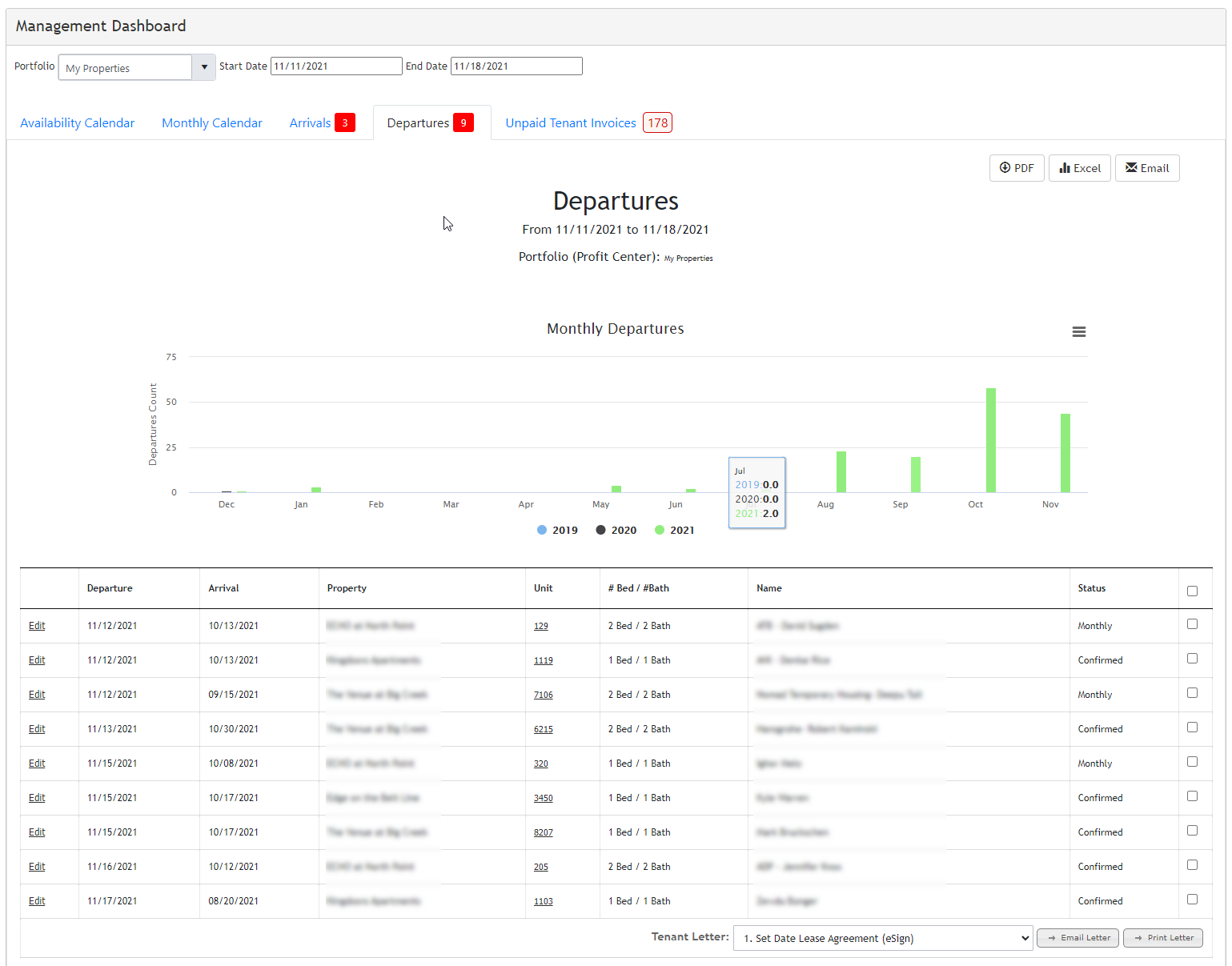This screenshot has height=966, width=1232.
Task: Switch to the Monthly Calendar tab
Action: click(x=212, y=122)
